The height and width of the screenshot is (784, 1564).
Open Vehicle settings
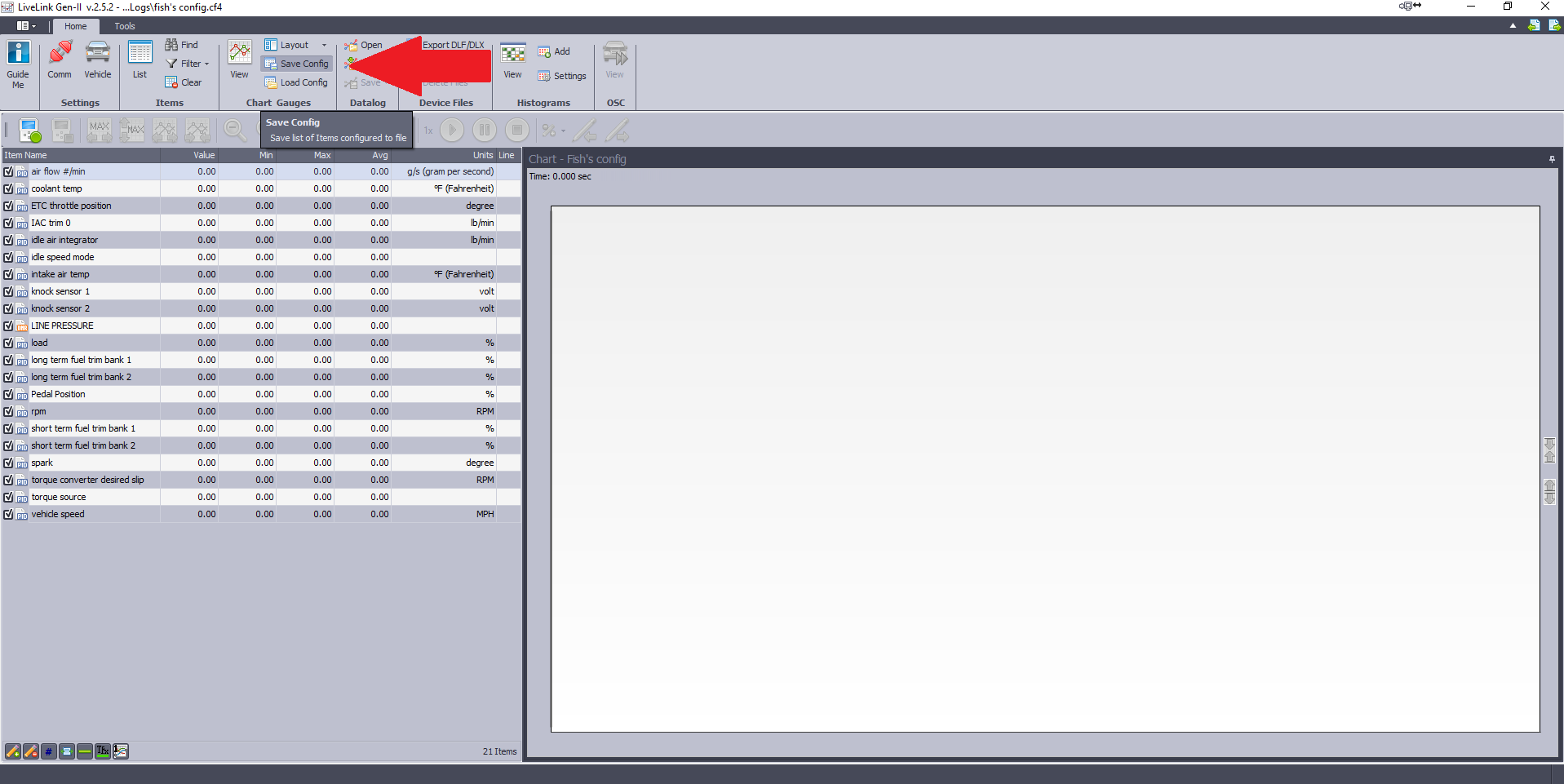click(x=98, y=61)
